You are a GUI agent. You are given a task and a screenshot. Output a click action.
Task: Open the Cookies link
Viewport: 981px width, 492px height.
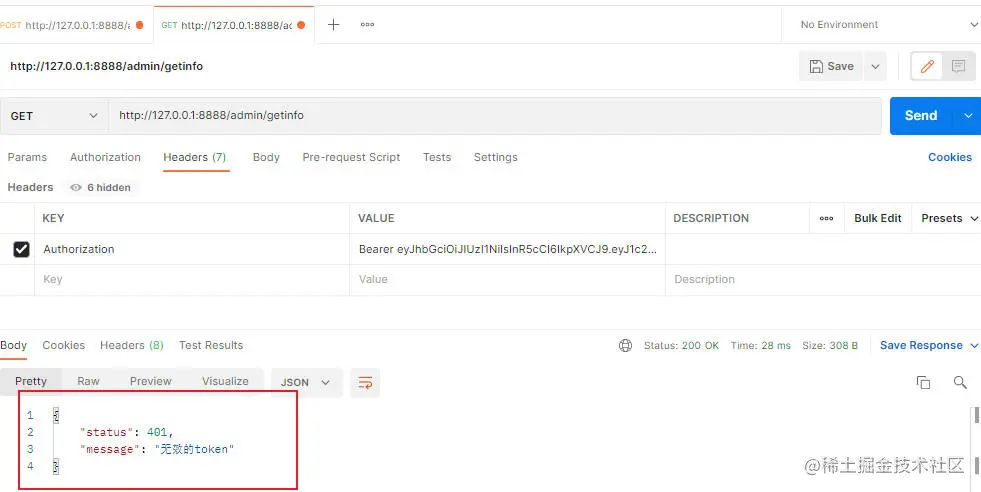[x=950, y=158]
